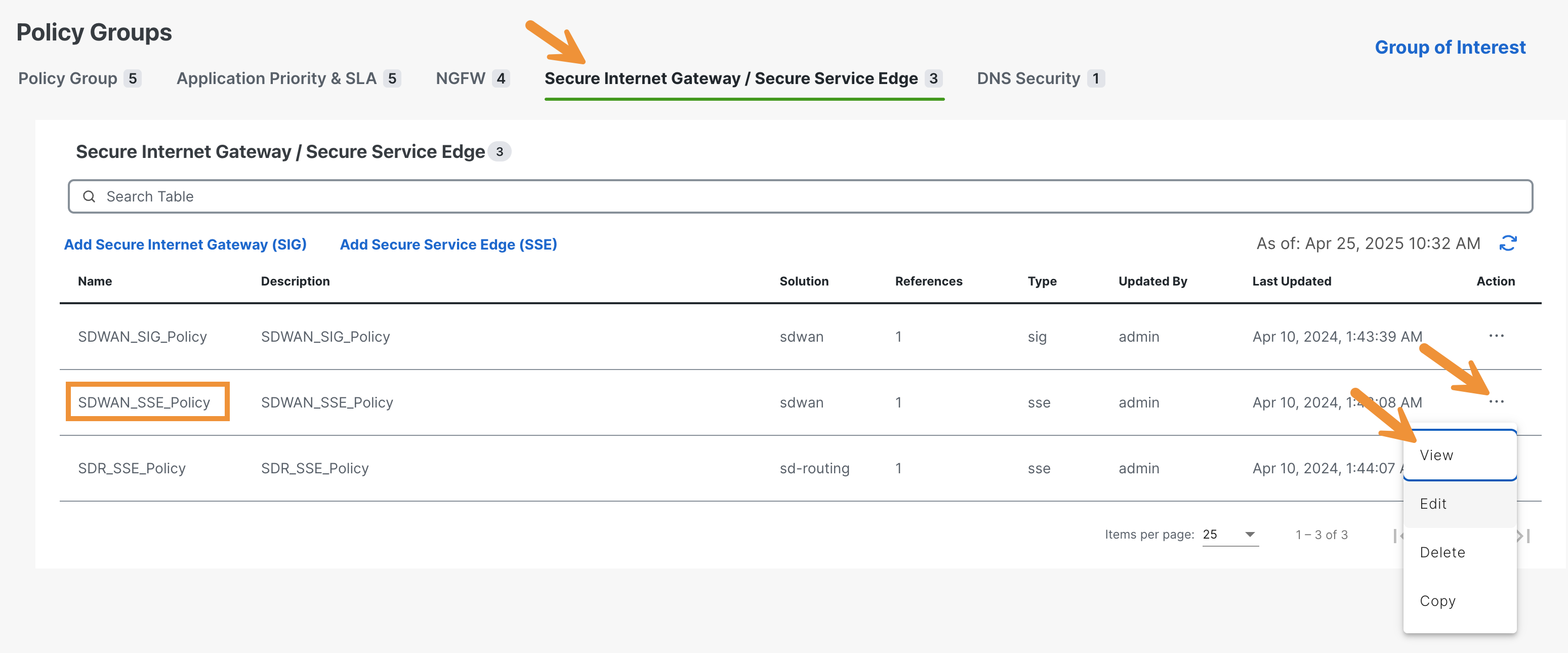The image size is (1568, 653).
Task: Click into the Search Table field
Action: (x=800, y=196)
